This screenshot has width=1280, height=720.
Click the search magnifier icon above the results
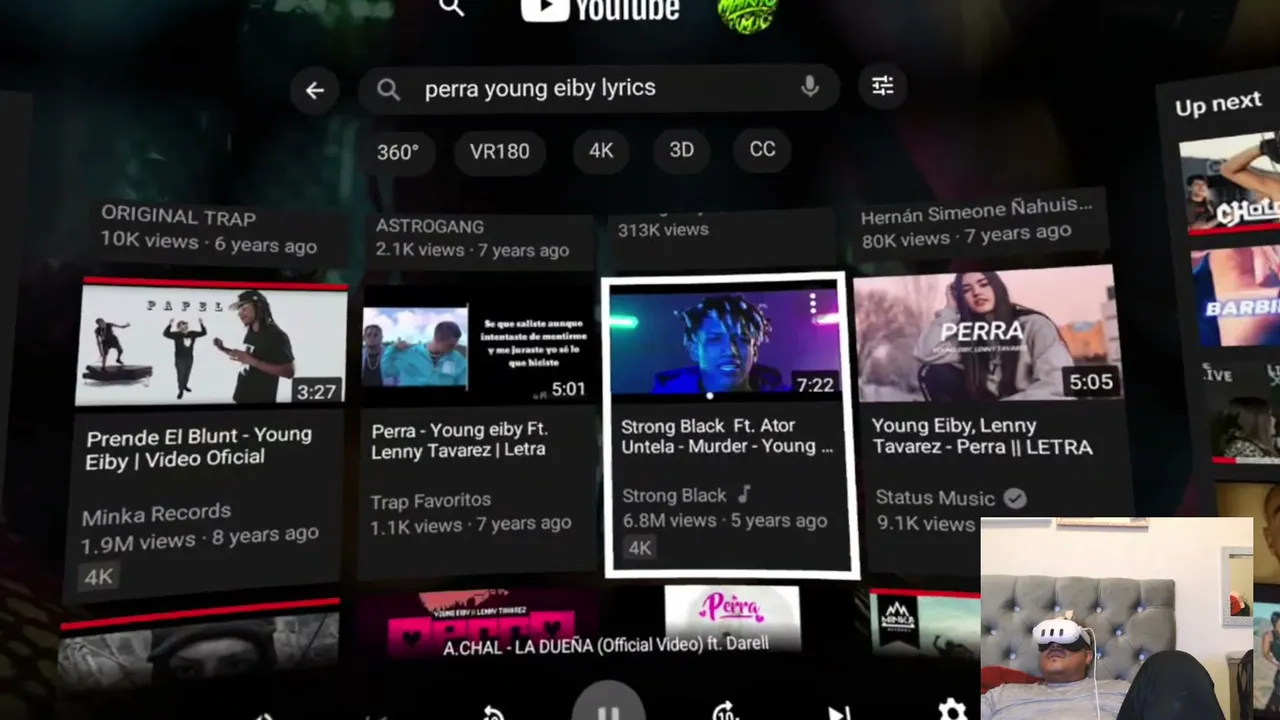pyautogui.click(x=452, y=8)
